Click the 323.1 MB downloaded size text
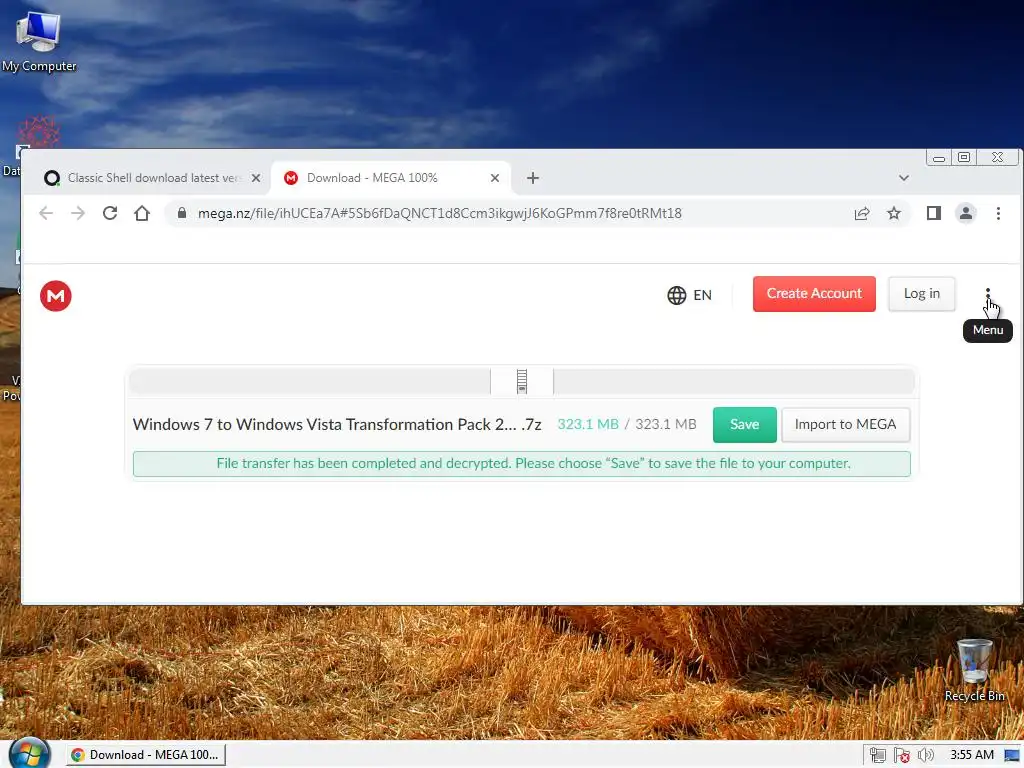 (x=588, y=424)
